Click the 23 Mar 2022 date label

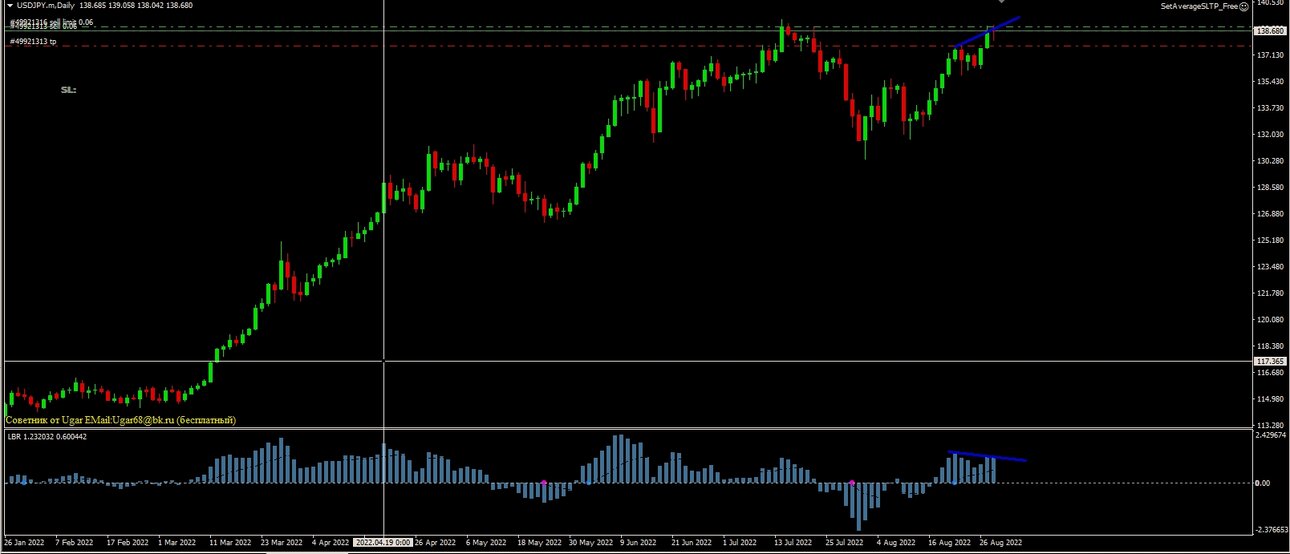click(x=281, y=543)
